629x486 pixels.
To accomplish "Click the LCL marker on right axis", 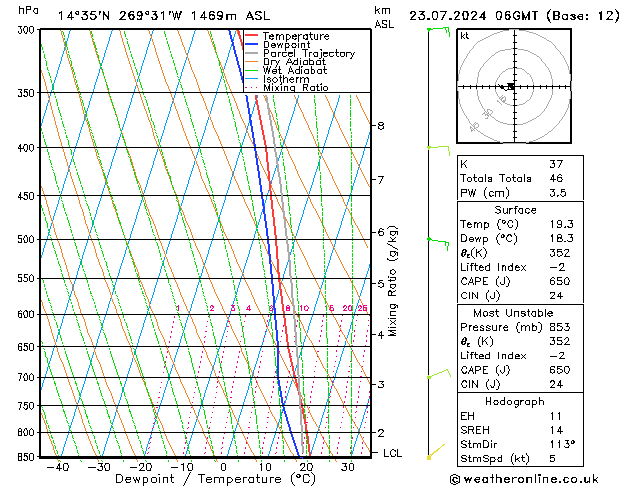I will pos(393,453).
